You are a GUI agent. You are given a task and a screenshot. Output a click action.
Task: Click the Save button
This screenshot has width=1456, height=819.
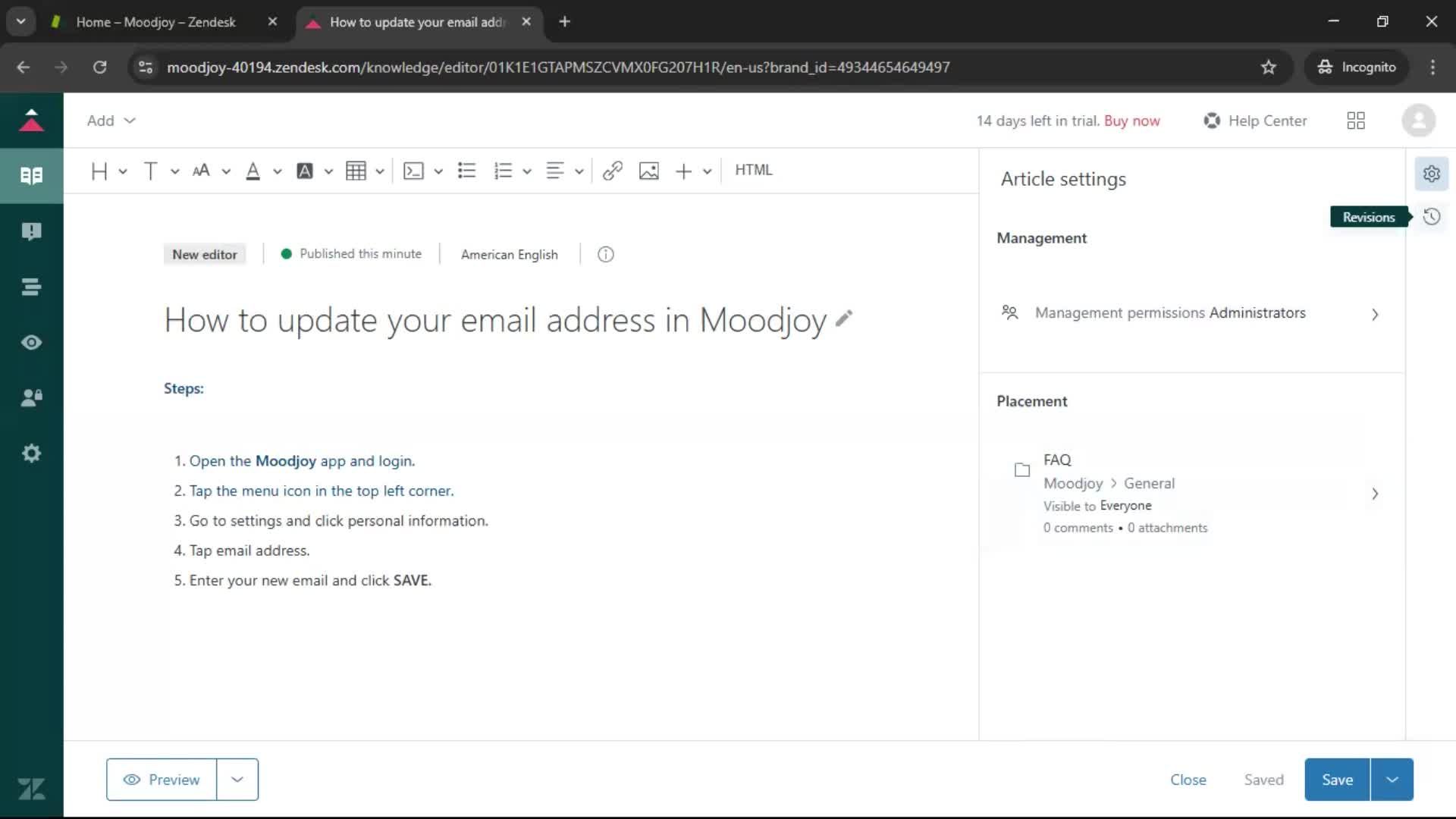(x=1337, y=780)
